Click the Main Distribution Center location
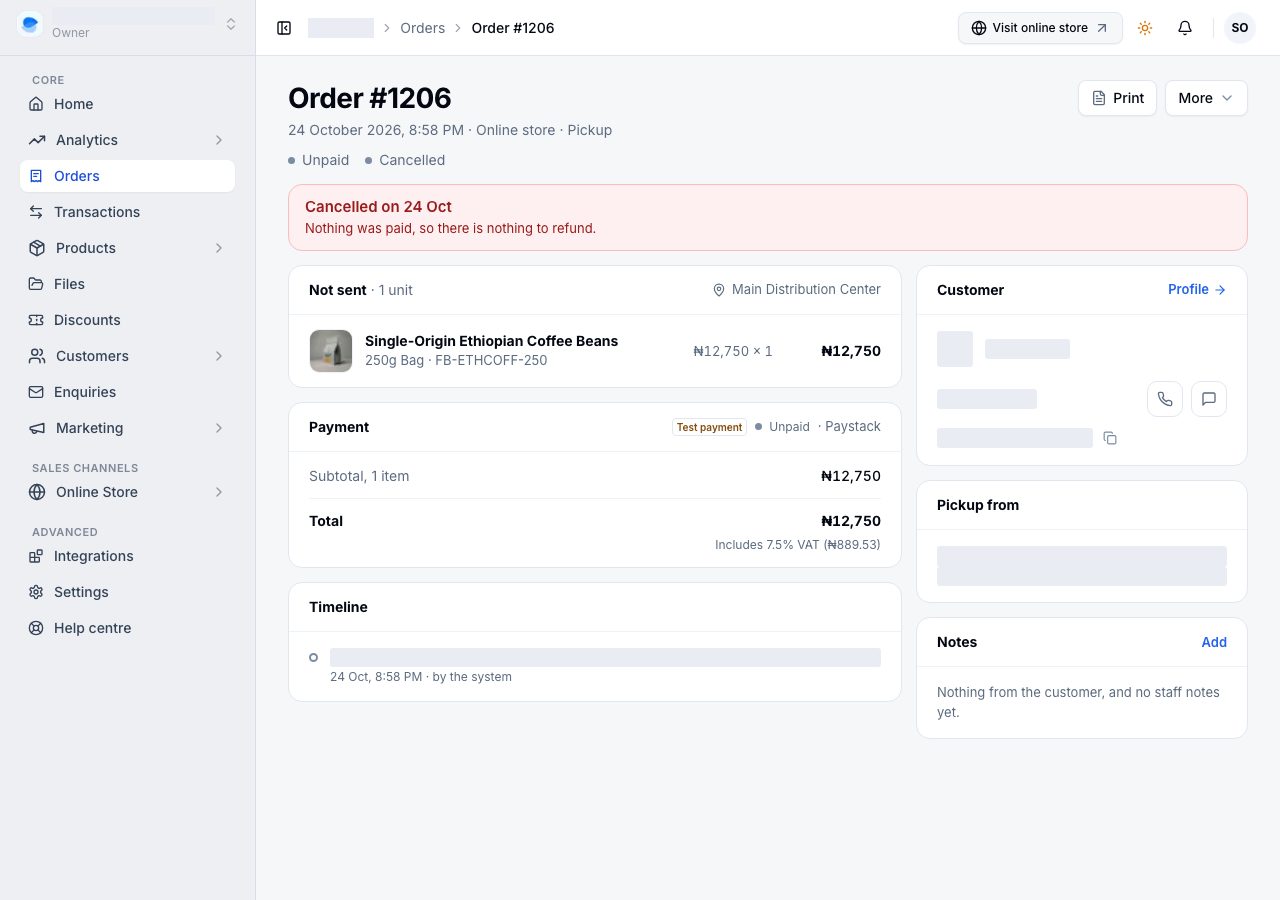Image resolution: width=1280 pixels, height=900 pixels. pyautogui.click(x=796, y=289)
